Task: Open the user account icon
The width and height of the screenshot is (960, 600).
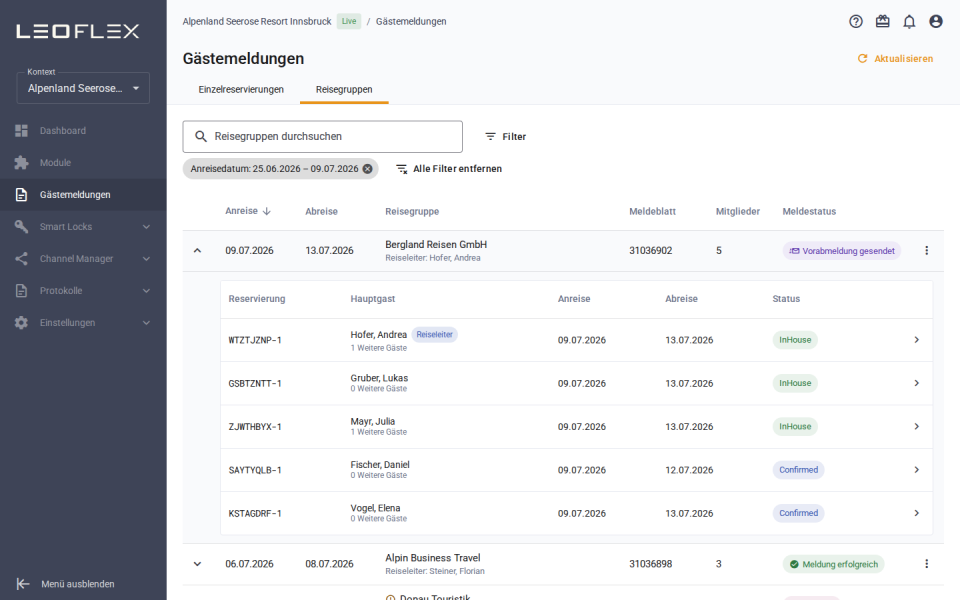Action: tap(936, 21)
